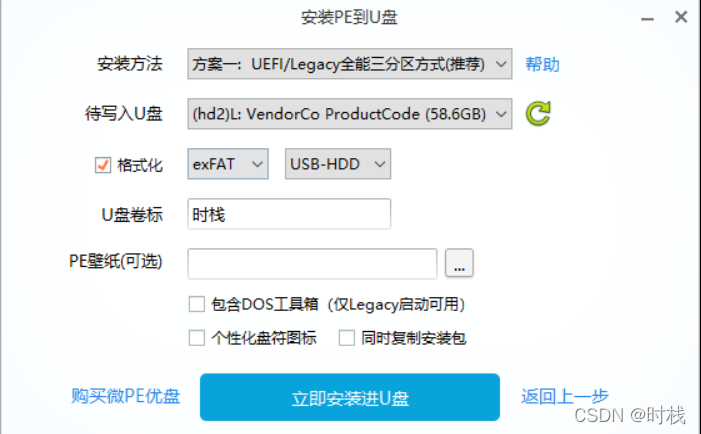Click the window title 安装PE到U盘
The image size is (701, 434).
click(x=349, y=17)
